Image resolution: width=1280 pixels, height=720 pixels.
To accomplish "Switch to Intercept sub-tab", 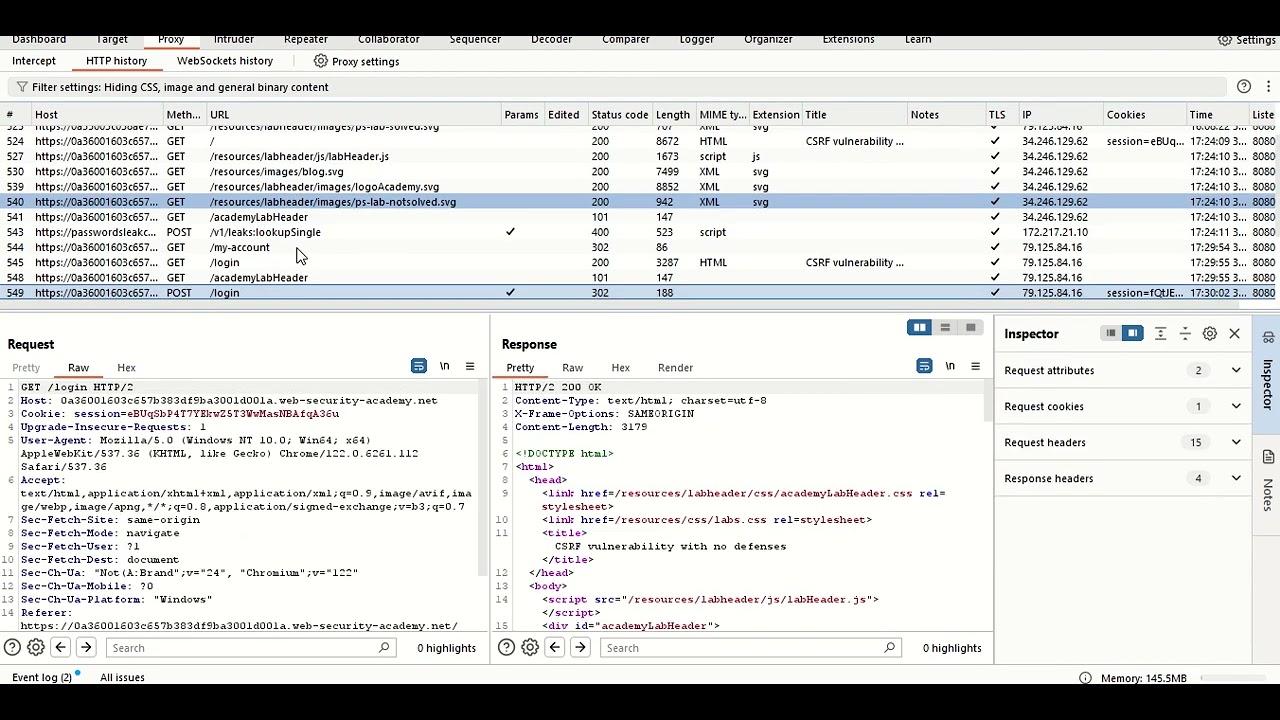I will click(34, 61).
